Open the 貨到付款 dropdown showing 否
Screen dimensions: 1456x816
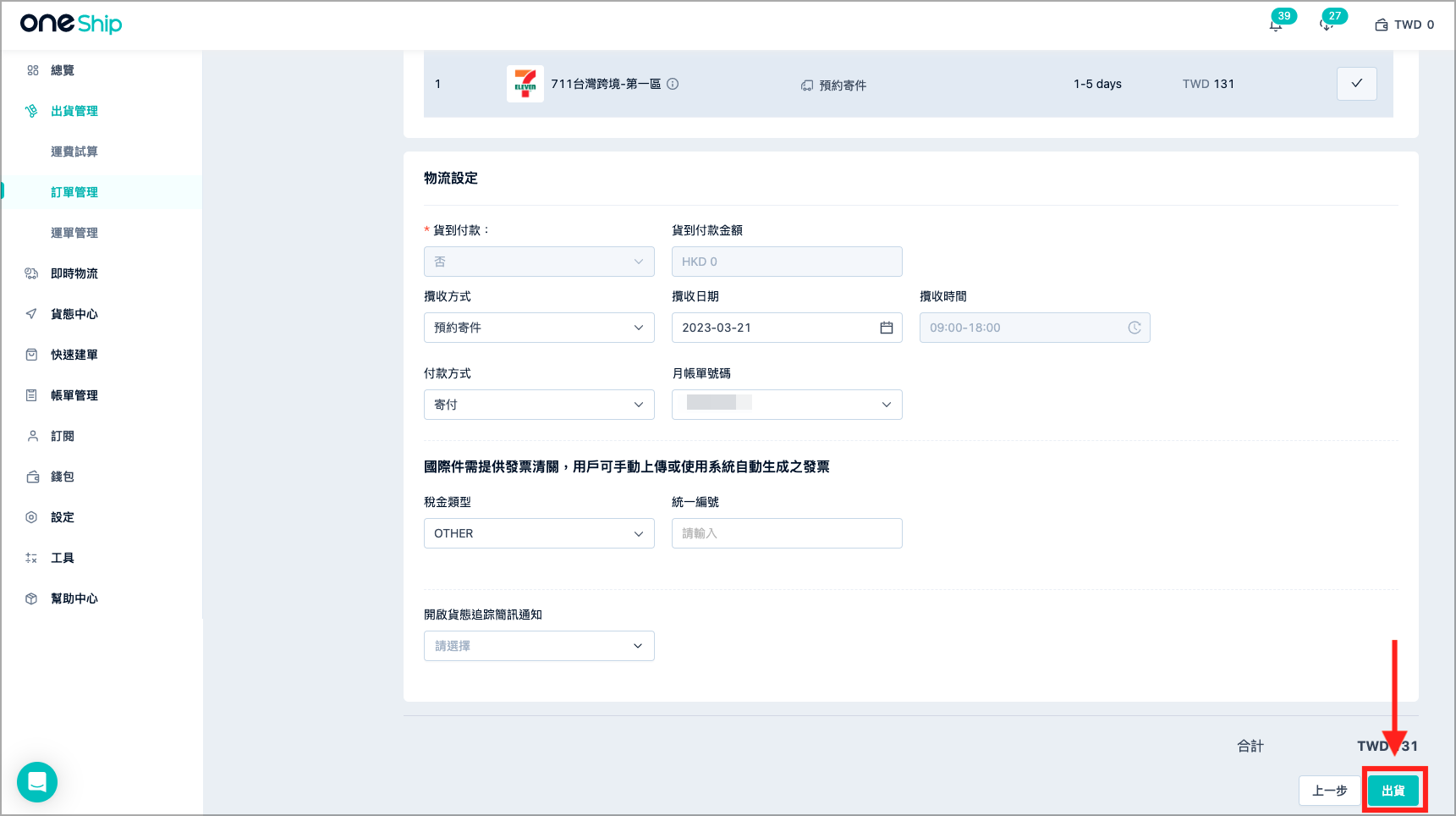pos(539,262)
